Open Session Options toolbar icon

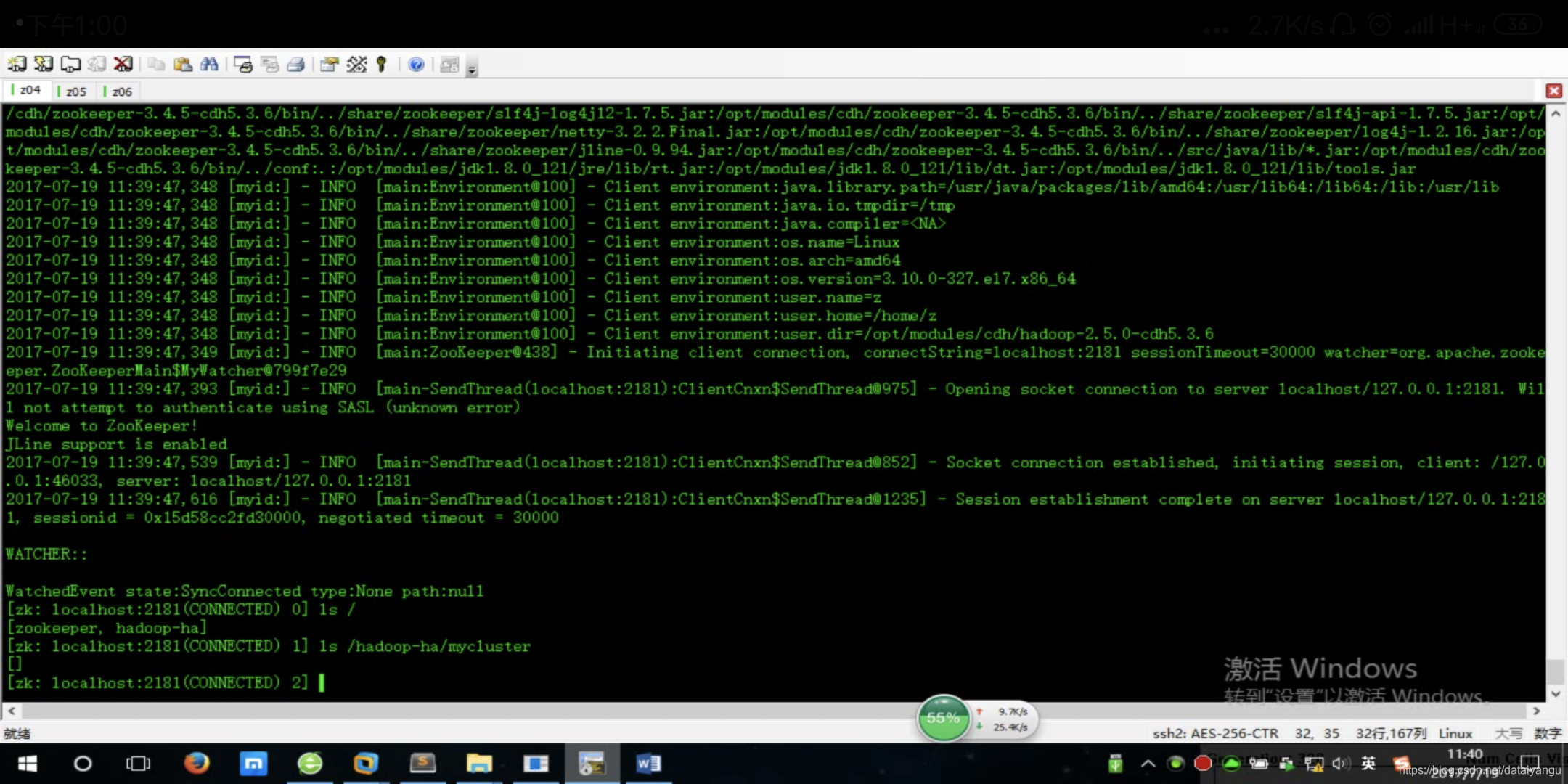(x=330, y=65)
